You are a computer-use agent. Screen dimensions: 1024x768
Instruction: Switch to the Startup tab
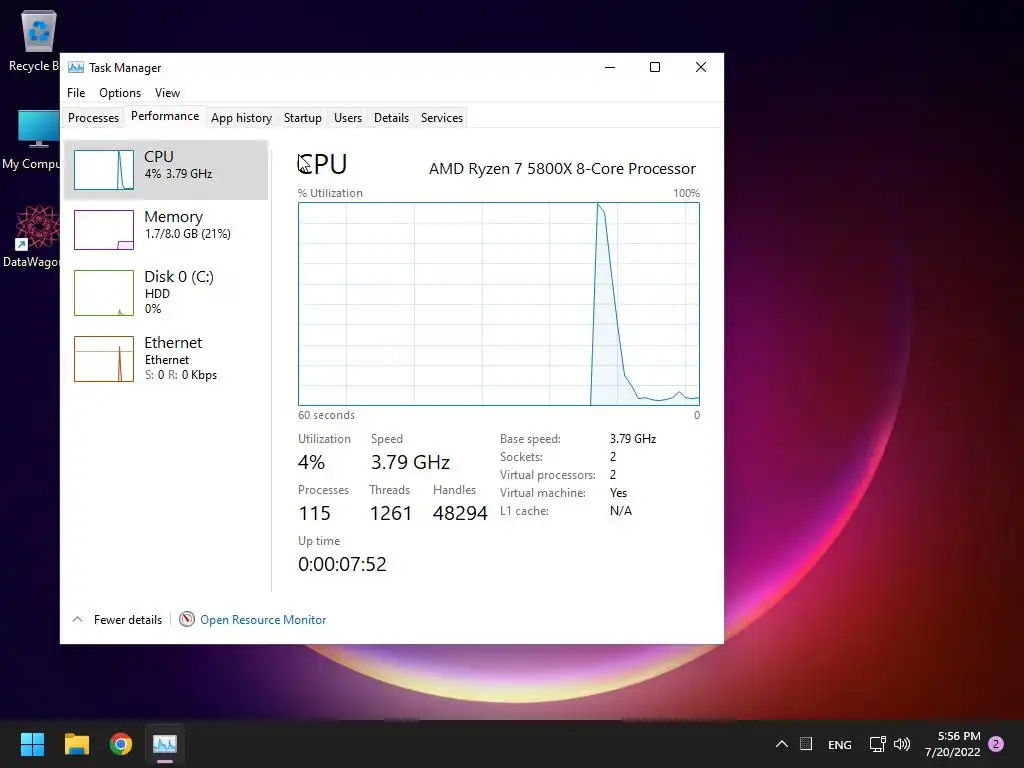(x=302, y=118)
